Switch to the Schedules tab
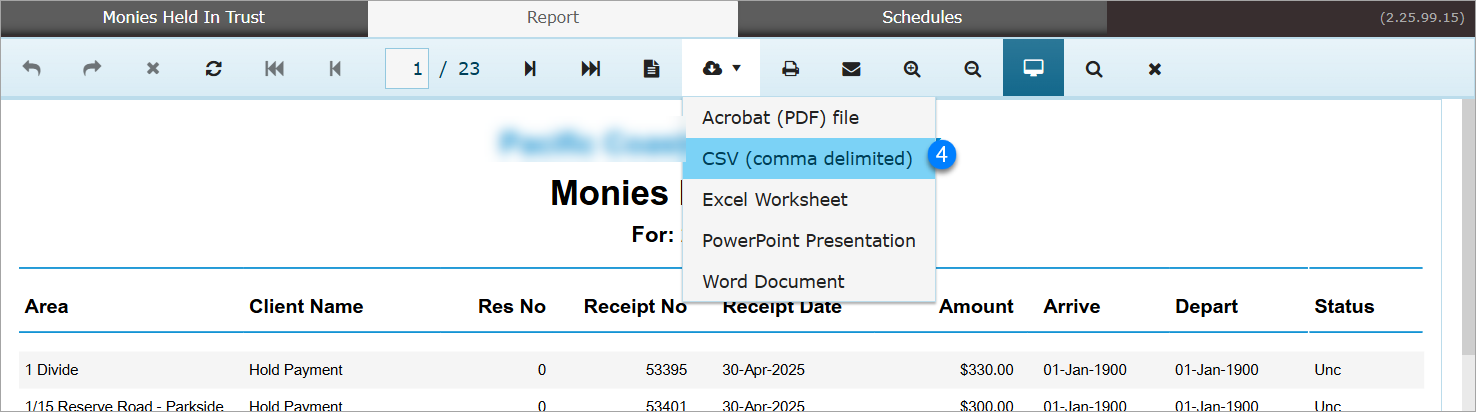The width and height of the screenshot is (1476, 412). [x=921, y=18]
